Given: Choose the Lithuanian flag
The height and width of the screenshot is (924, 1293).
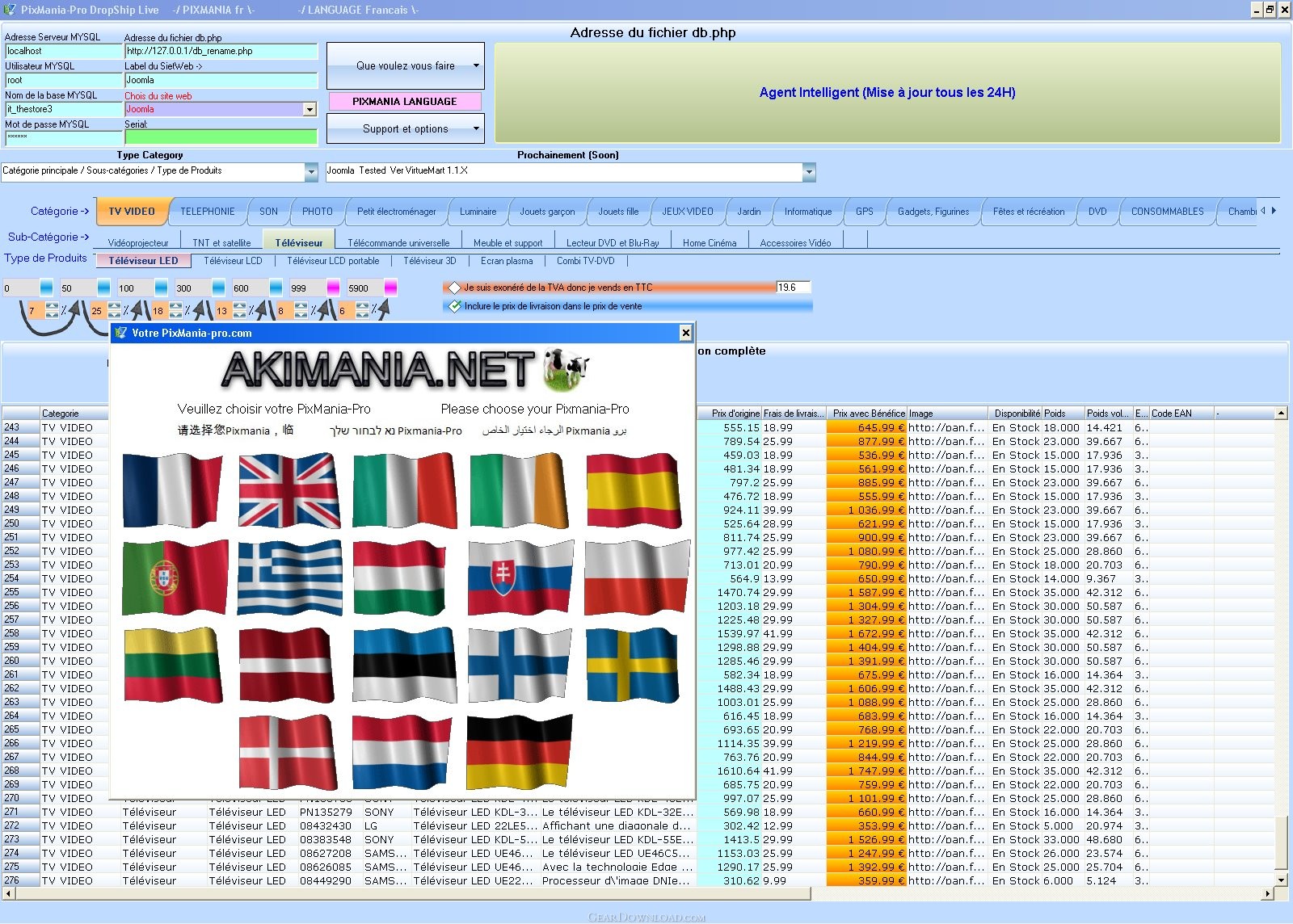Looking at the screenshot, I should click(172, 664).
